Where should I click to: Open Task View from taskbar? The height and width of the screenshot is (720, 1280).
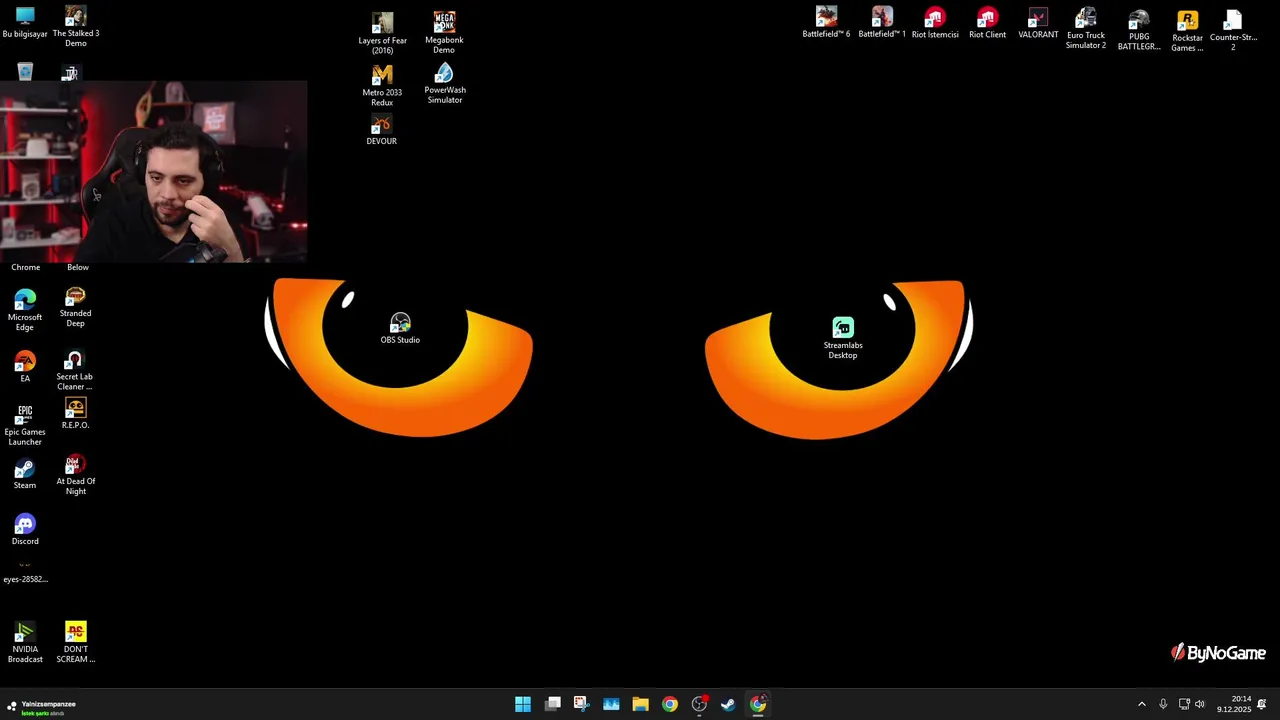(553, 704)
